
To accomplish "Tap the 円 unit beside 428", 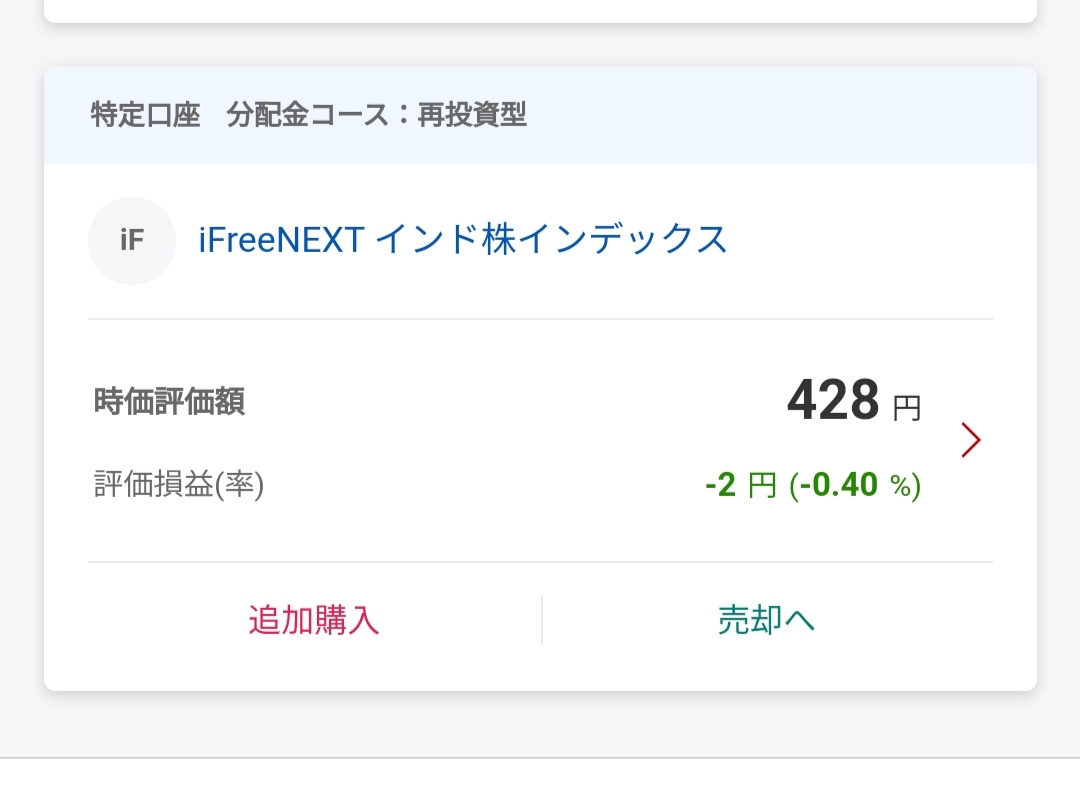I will (x=906, y=408).
